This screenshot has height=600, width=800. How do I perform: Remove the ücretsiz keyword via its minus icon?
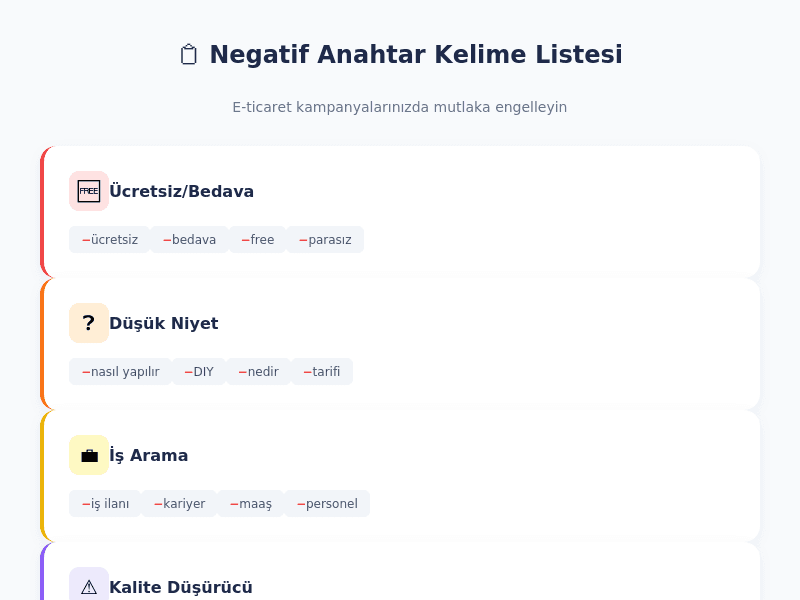click(85, 240)
